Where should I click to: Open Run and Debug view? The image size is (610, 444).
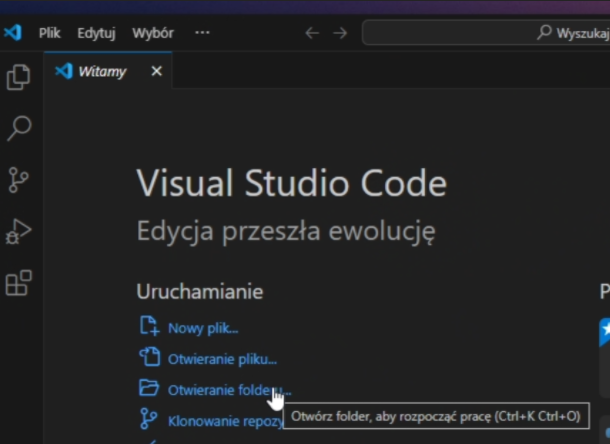point(18,232)
